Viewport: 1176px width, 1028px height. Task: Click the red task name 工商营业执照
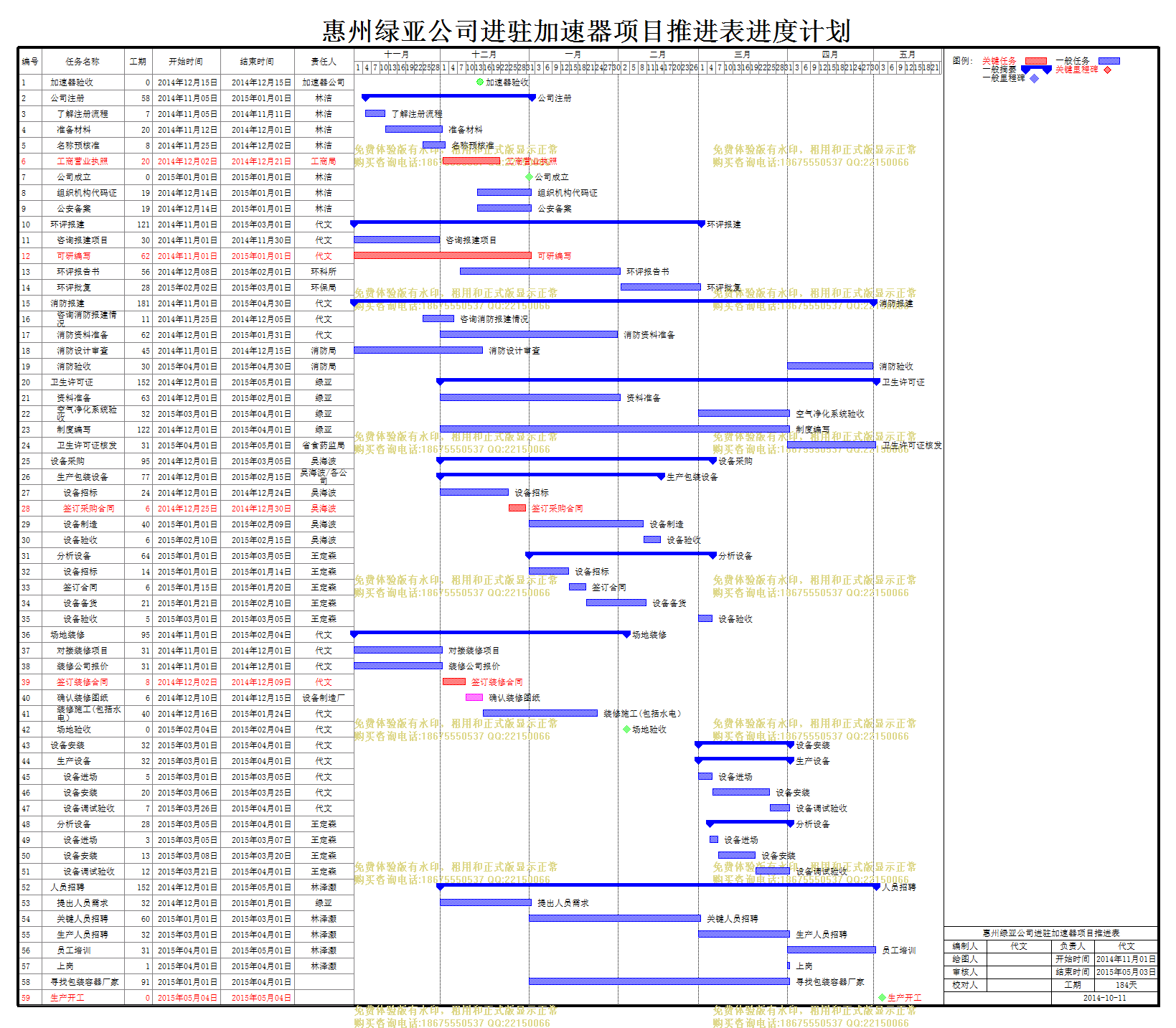tap(83, 161)
